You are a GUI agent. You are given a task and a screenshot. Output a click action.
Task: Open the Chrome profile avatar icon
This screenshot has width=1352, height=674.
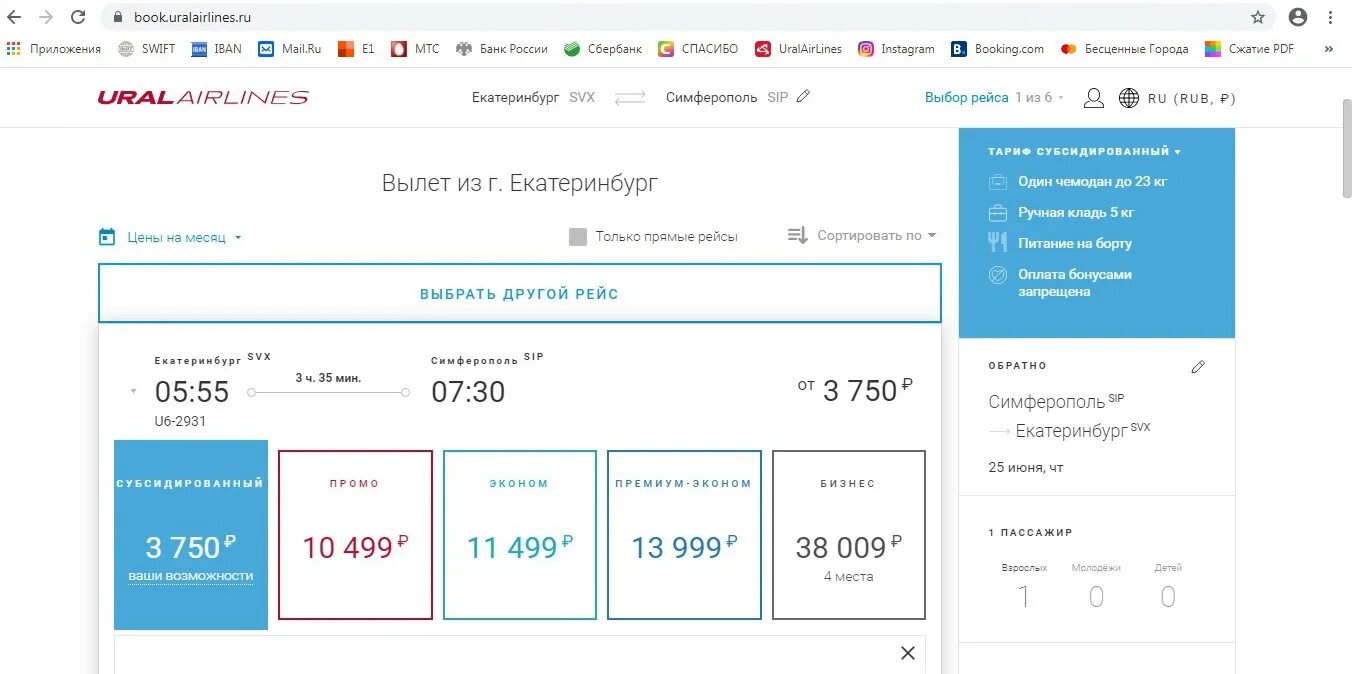1298,17
